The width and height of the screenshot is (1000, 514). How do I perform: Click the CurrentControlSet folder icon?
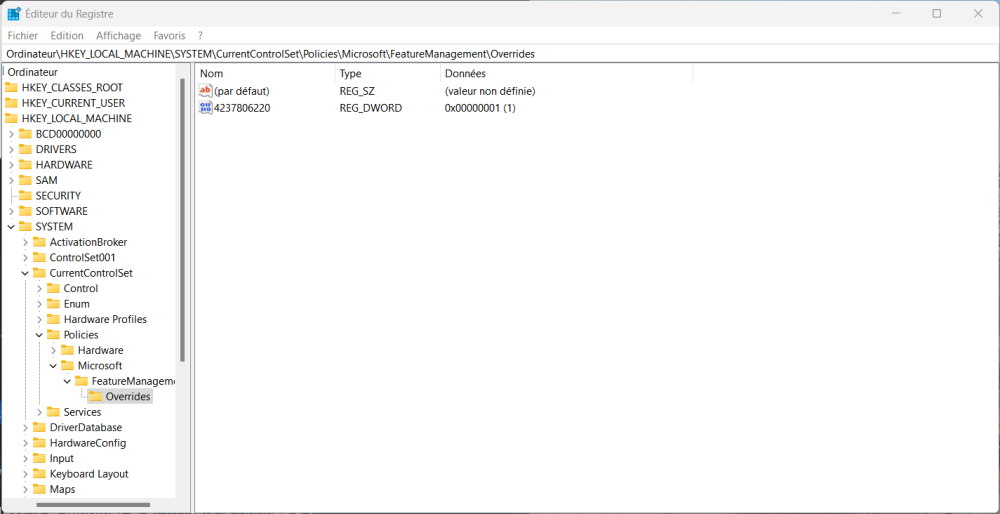point(39,273)
